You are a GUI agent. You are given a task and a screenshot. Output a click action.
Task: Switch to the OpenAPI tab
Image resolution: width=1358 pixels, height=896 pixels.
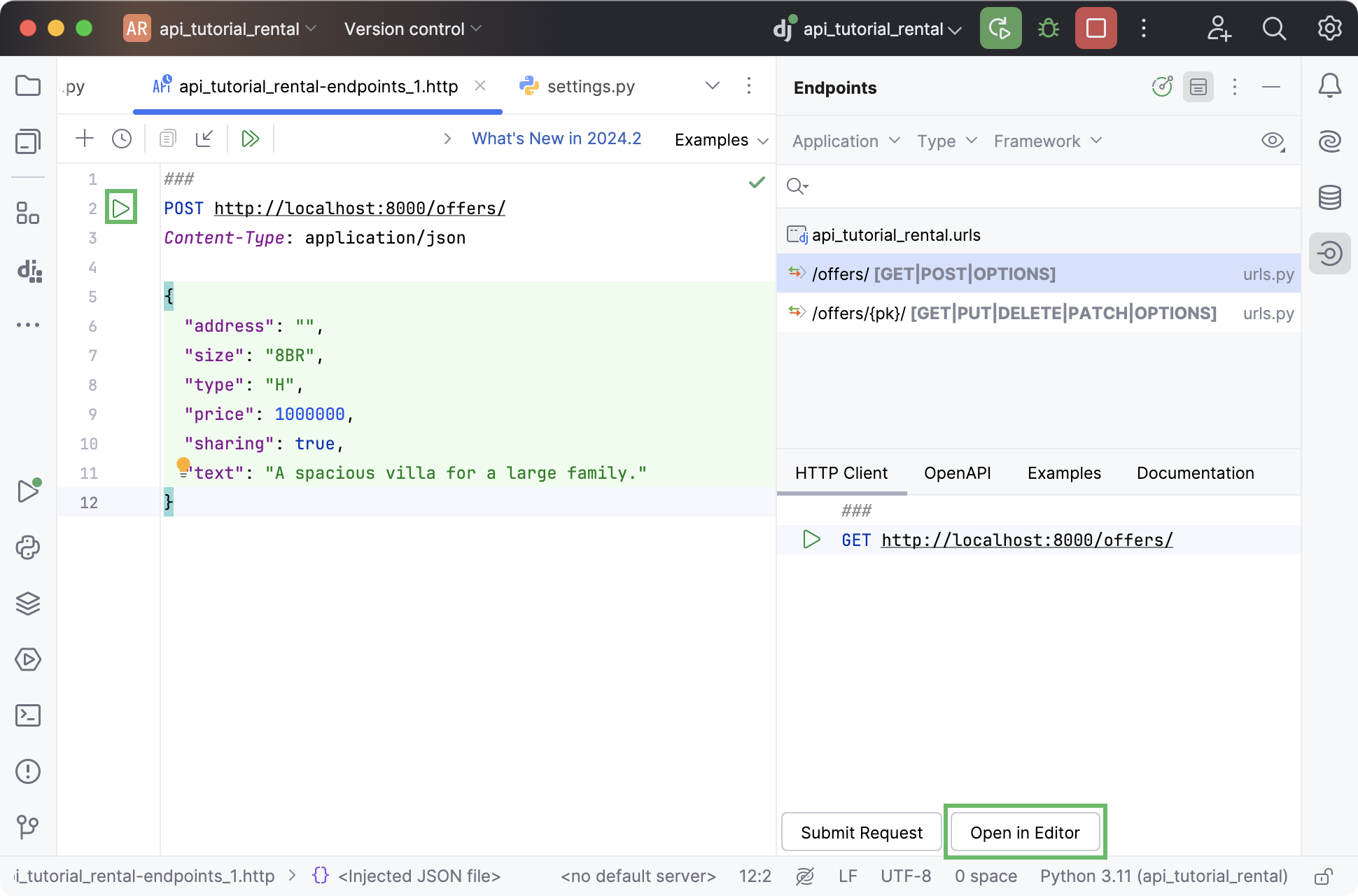(957, 472)
